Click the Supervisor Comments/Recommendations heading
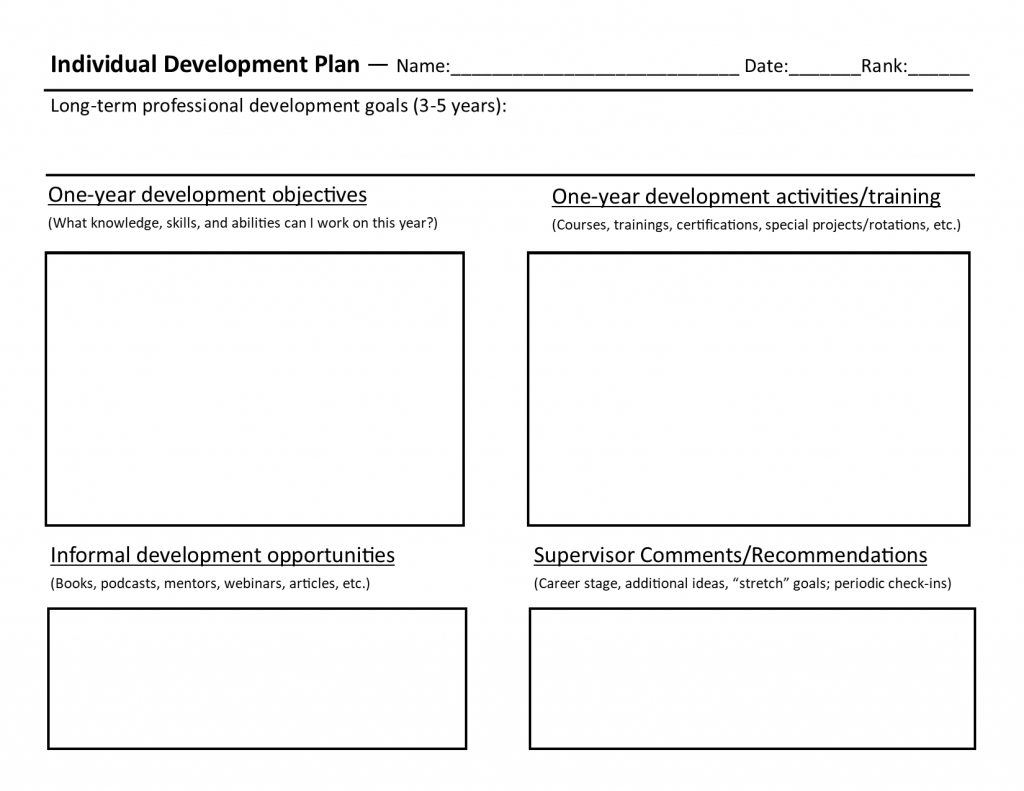Image resolution: width=1024 pixels, height=791 pixels. pyautogui.click(x=730, y=555)
